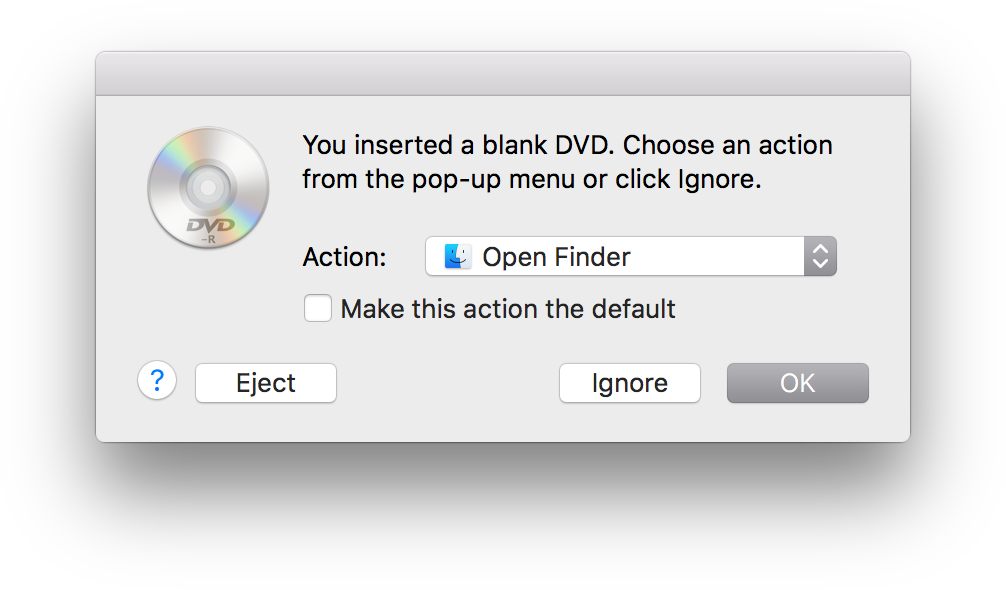Screen dimensions: 1006x590
Task: Eject the inserted blank disc
Action: (266, 383)
